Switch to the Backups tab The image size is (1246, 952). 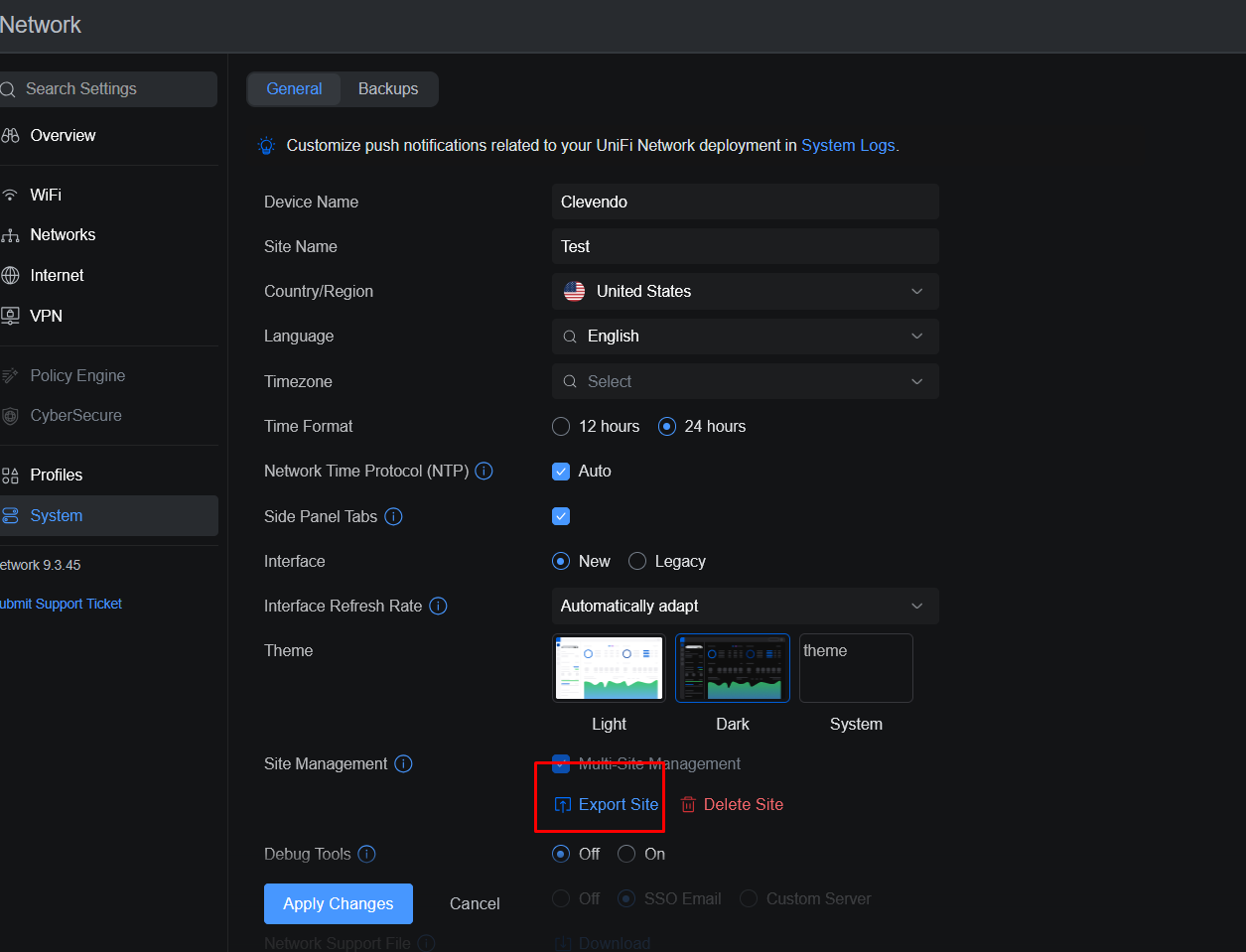pos(388,88)
